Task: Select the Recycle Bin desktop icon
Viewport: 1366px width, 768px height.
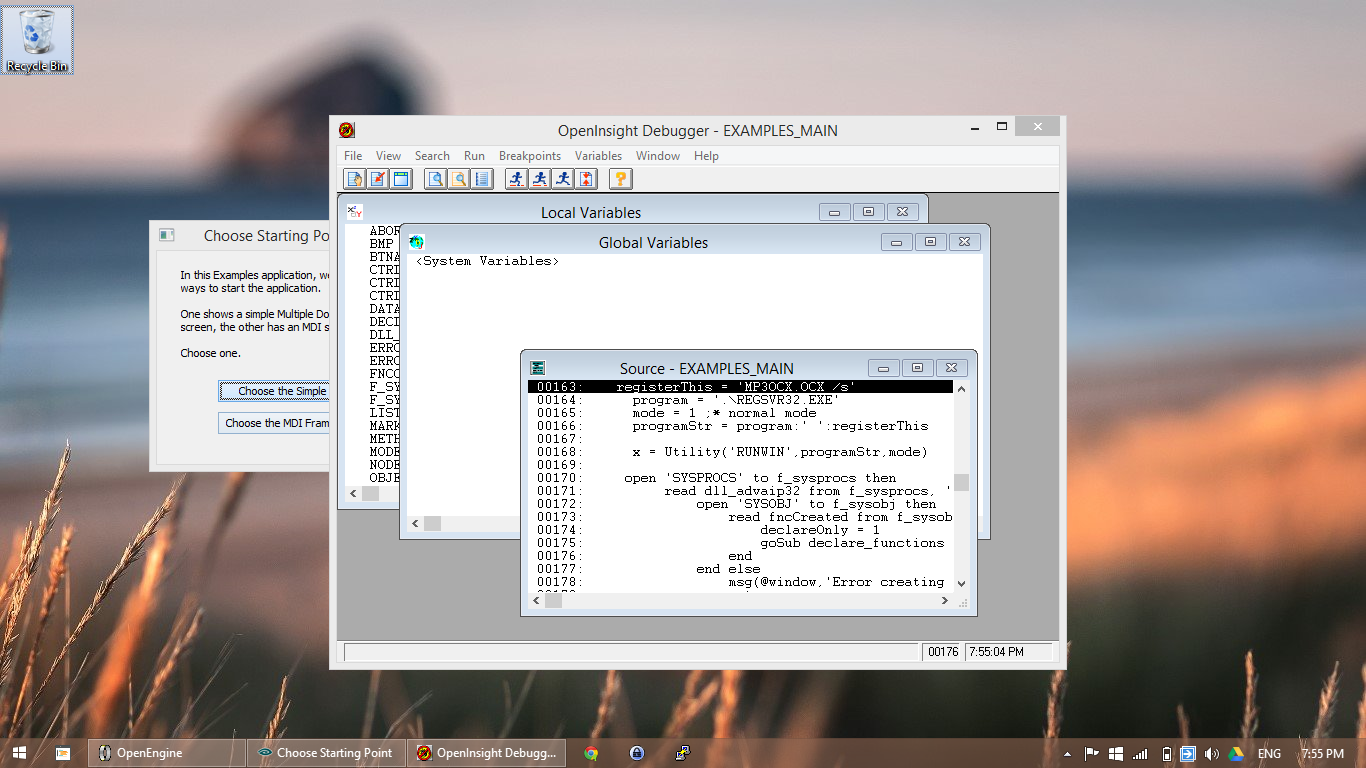Action: pyautogui.click(x=37, y=40)
